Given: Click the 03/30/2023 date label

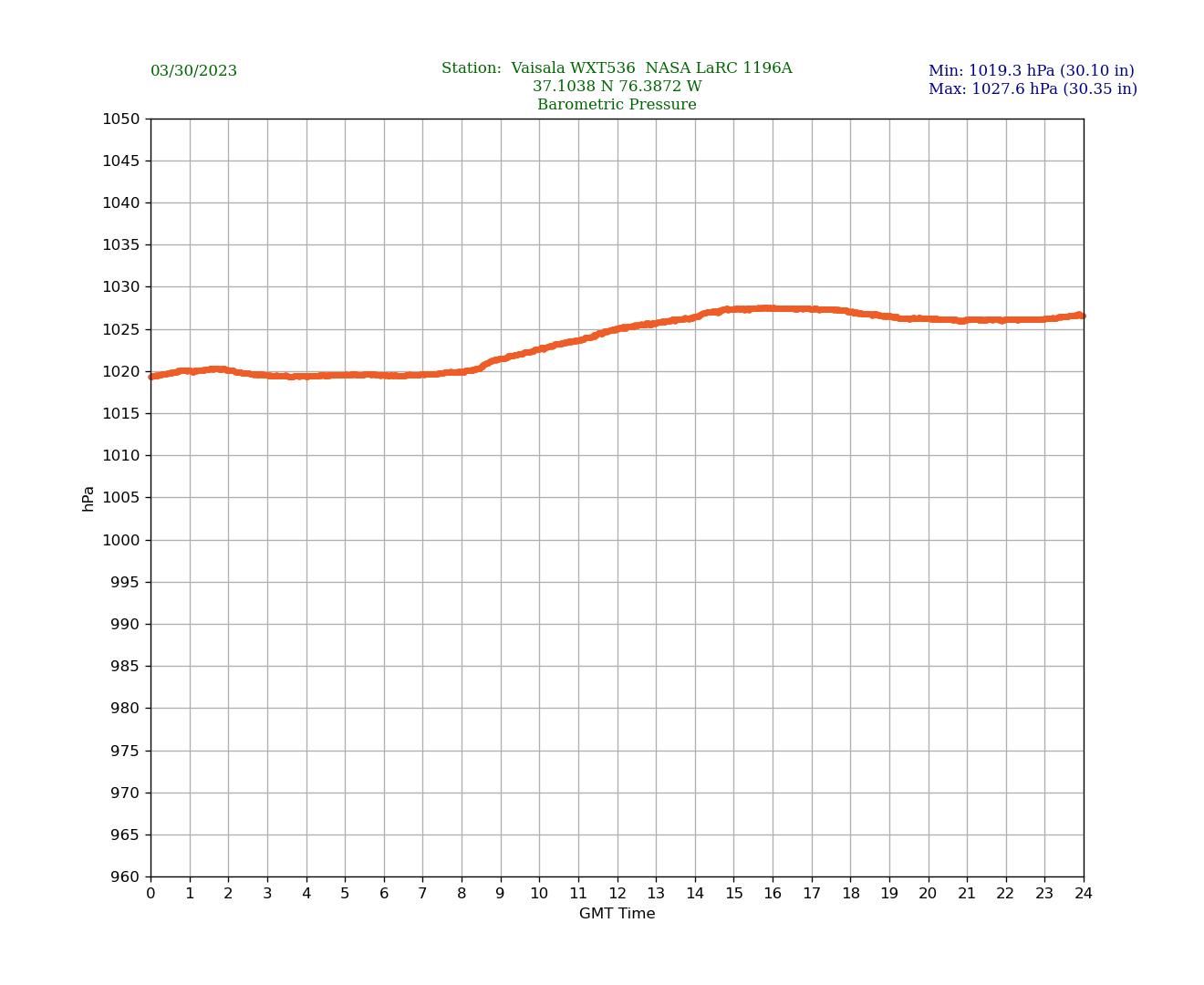Looking at the screenshot, I should [x=193, y=71].
